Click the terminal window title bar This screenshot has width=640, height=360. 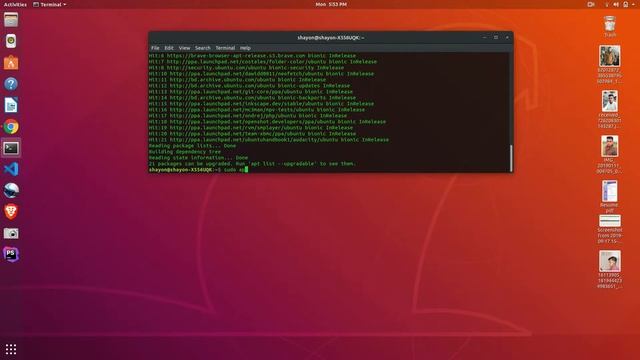(331, 38)
